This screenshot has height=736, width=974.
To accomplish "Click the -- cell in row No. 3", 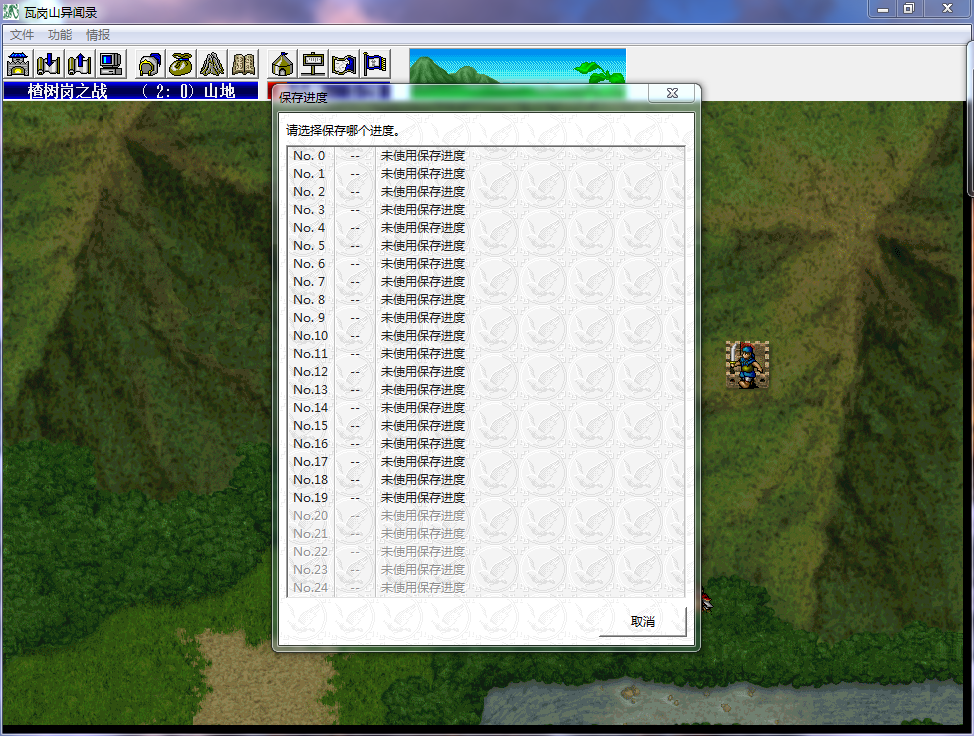I will (x=355, y=210).
